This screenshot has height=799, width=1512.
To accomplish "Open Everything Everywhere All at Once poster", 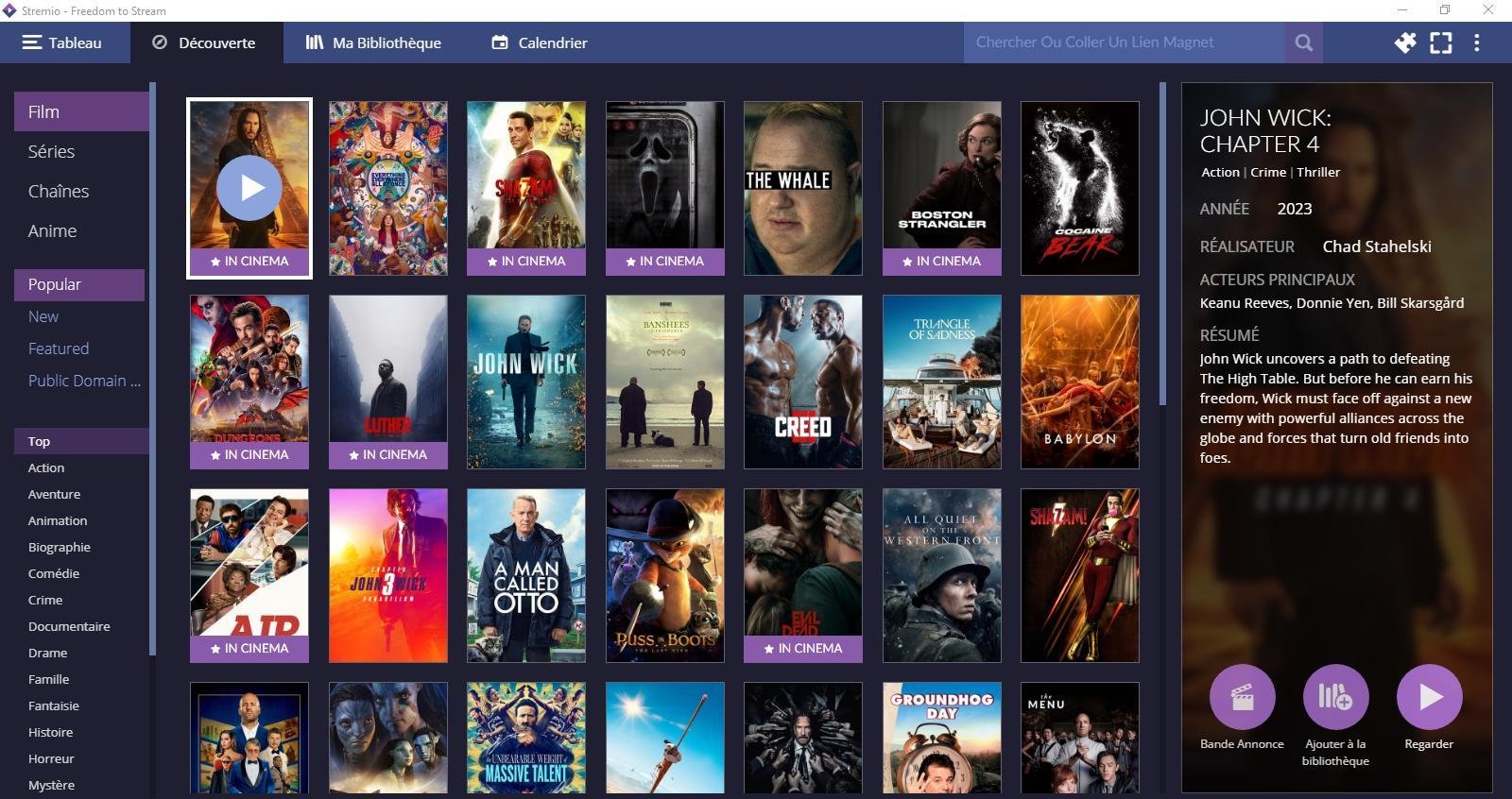I will pos(388,188).
